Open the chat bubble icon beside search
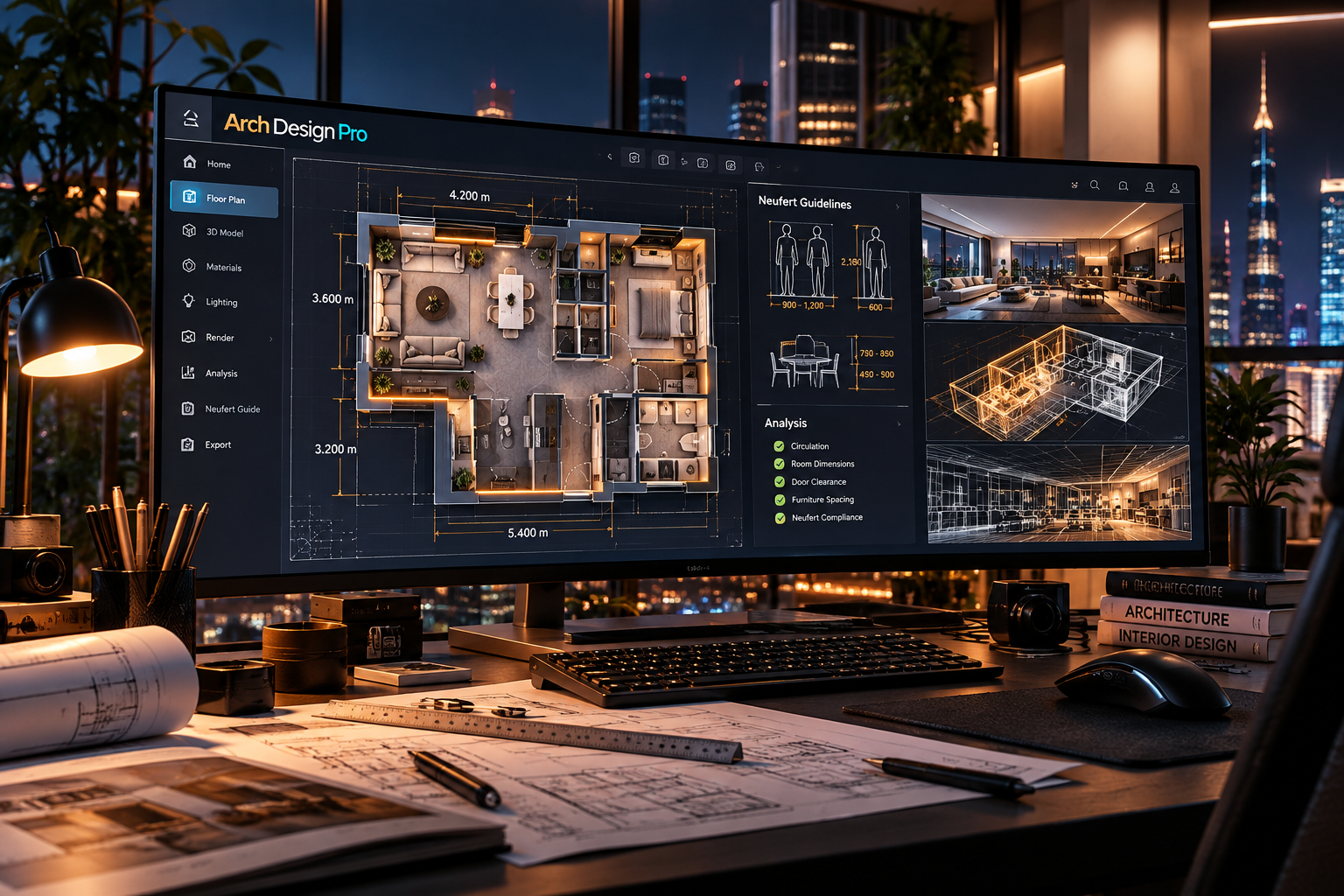 coord(1123,186)
